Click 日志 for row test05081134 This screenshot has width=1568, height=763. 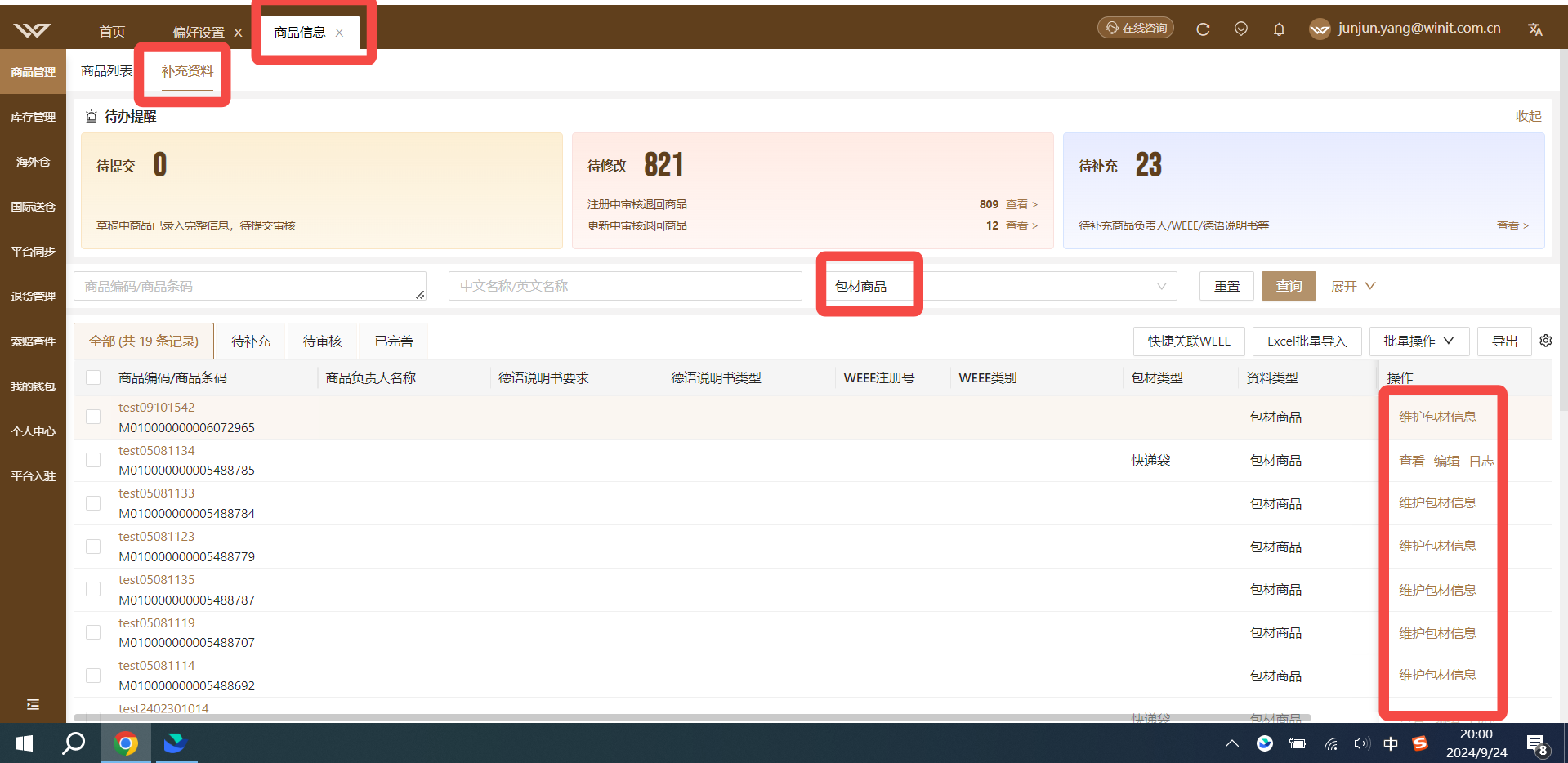point(1481,461)
